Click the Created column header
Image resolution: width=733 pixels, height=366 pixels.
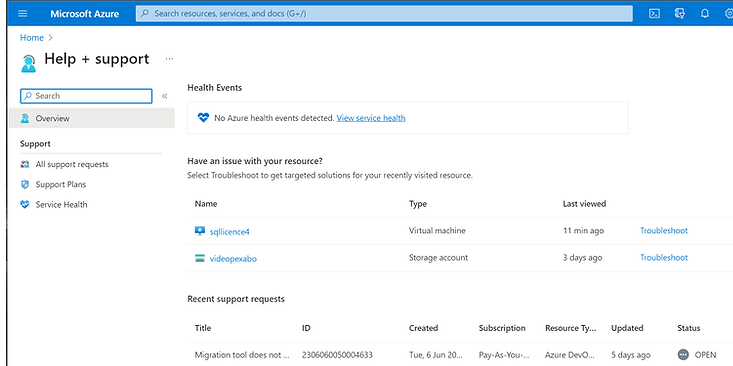[424, 328]
